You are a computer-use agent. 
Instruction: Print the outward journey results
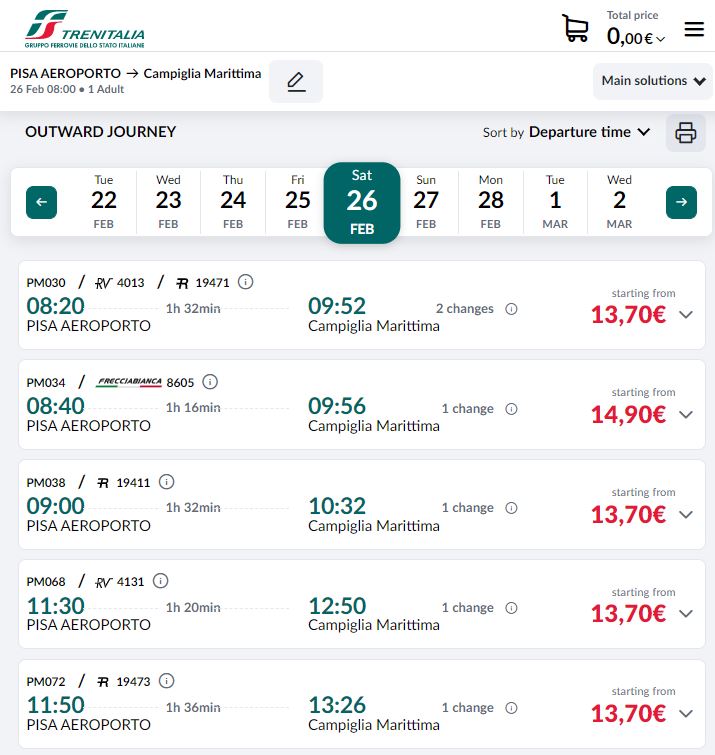(685, 132)
